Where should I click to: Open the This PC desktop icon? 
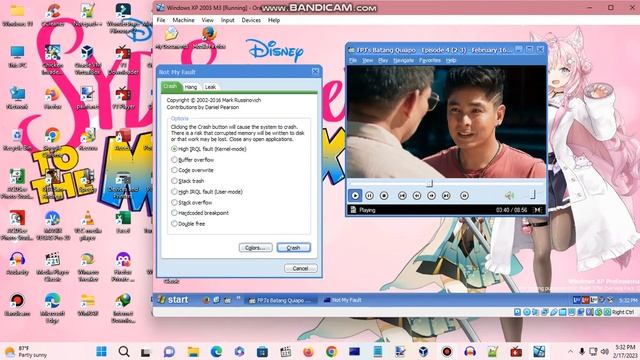click(18, 57)
